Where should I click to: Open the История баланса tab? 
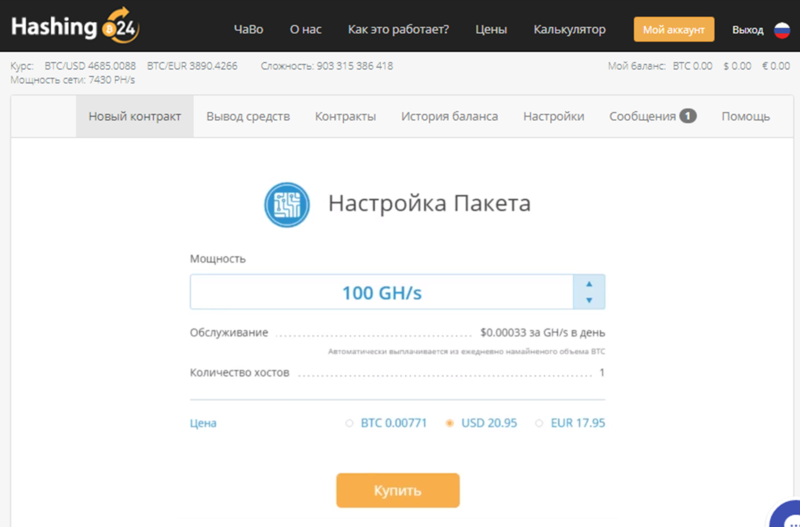449,117
